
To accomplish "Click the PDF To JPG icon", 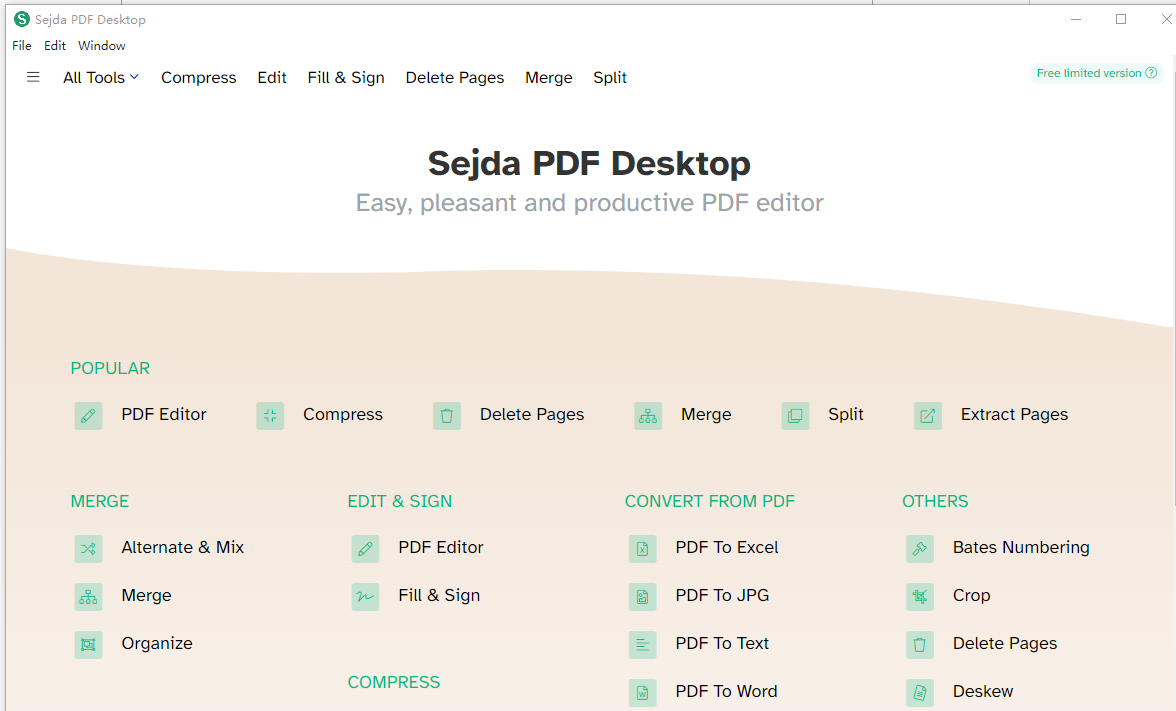I will click(x=643, y=597).
